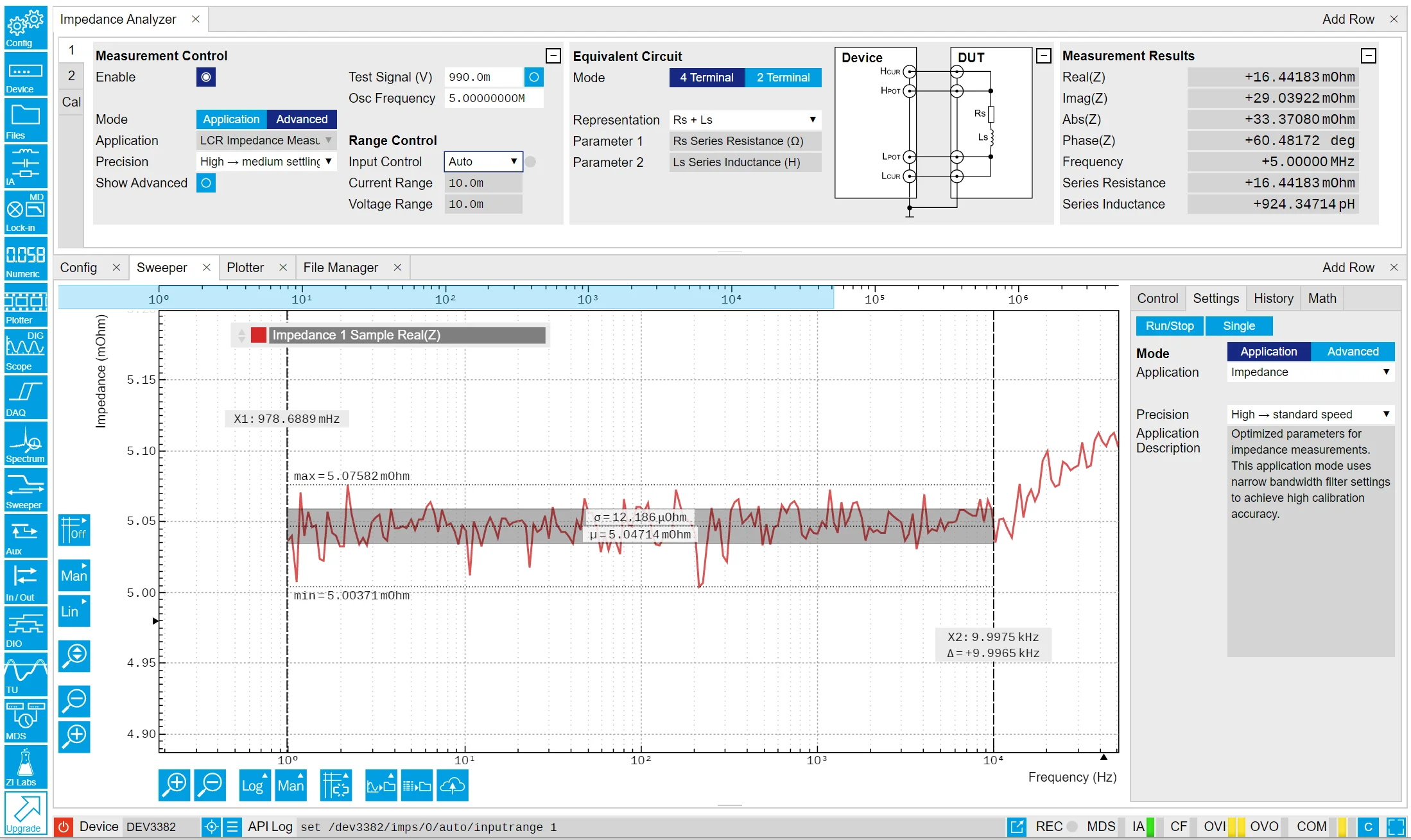Open the Input Control Auto dropdown
This screenshot has height=840, width=1411.
[x=483, y=162]
